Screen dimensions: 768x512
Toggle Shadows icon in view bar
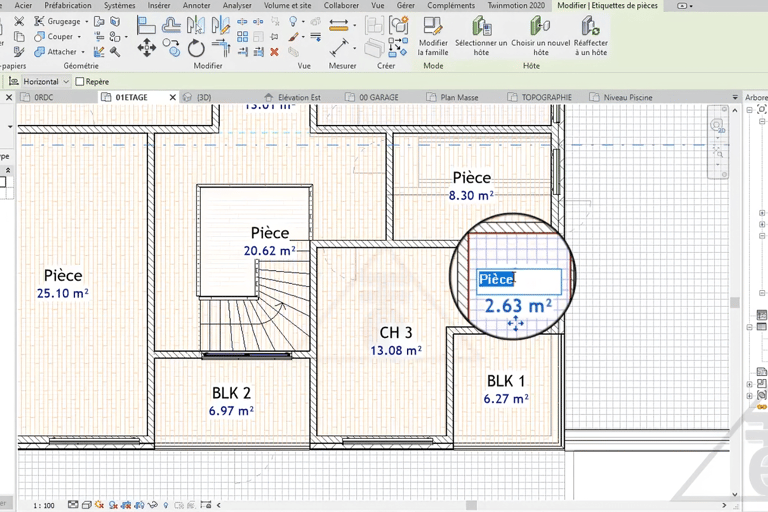[x=113, y=504]
